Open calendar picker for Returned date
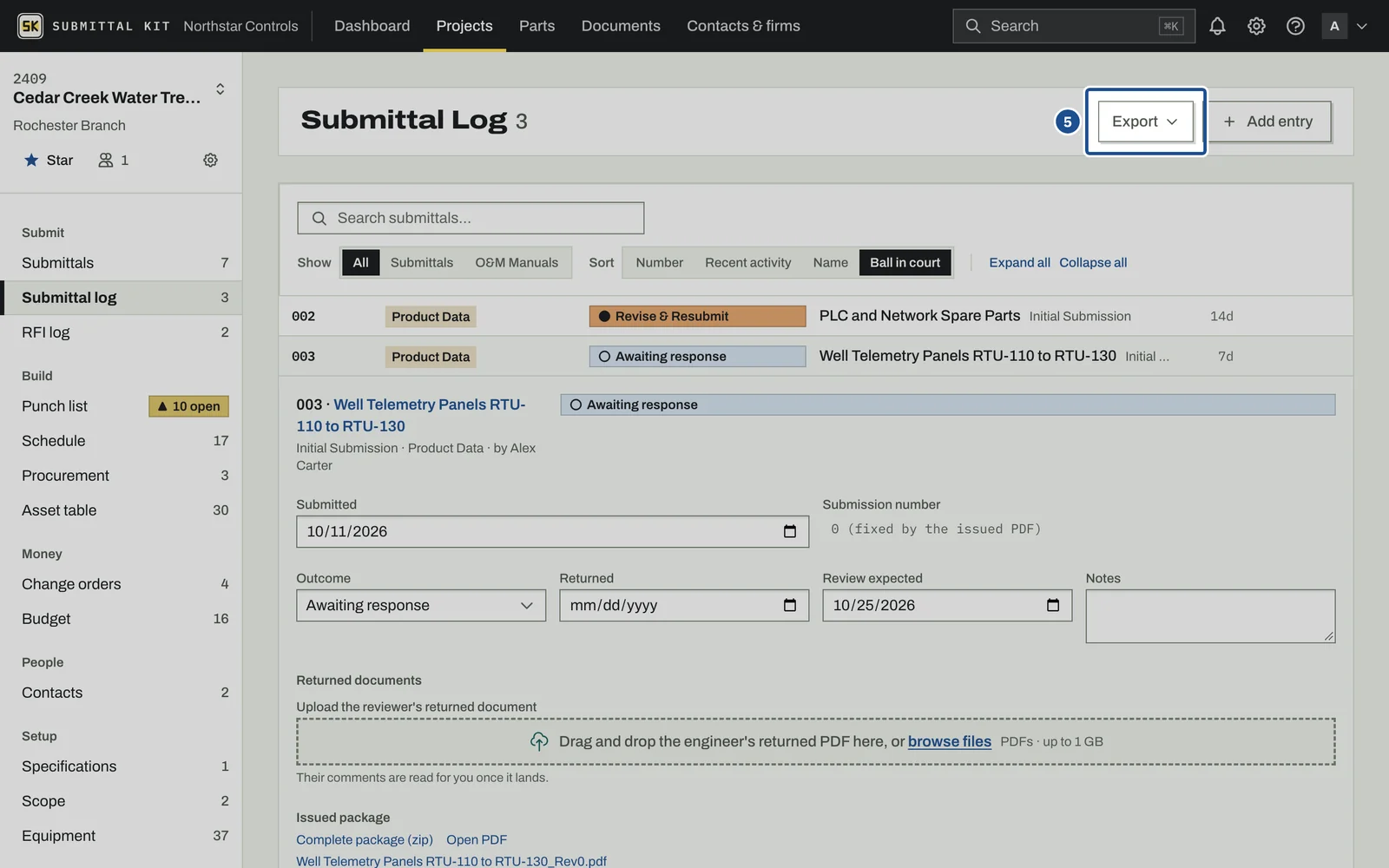1389x868 pixels. click(790, 605)
